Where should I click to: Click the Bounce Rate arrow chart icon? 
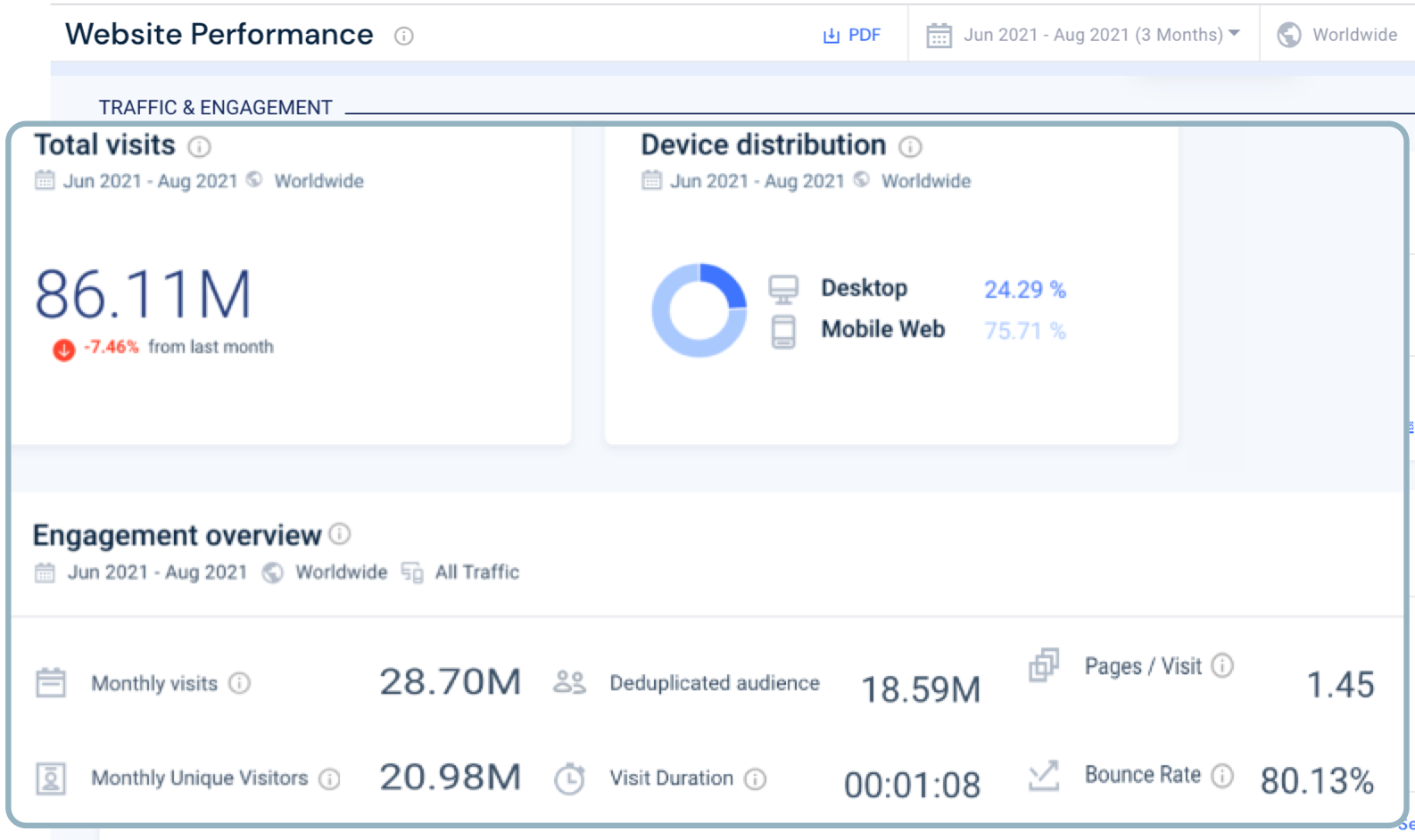(1044, 775)
